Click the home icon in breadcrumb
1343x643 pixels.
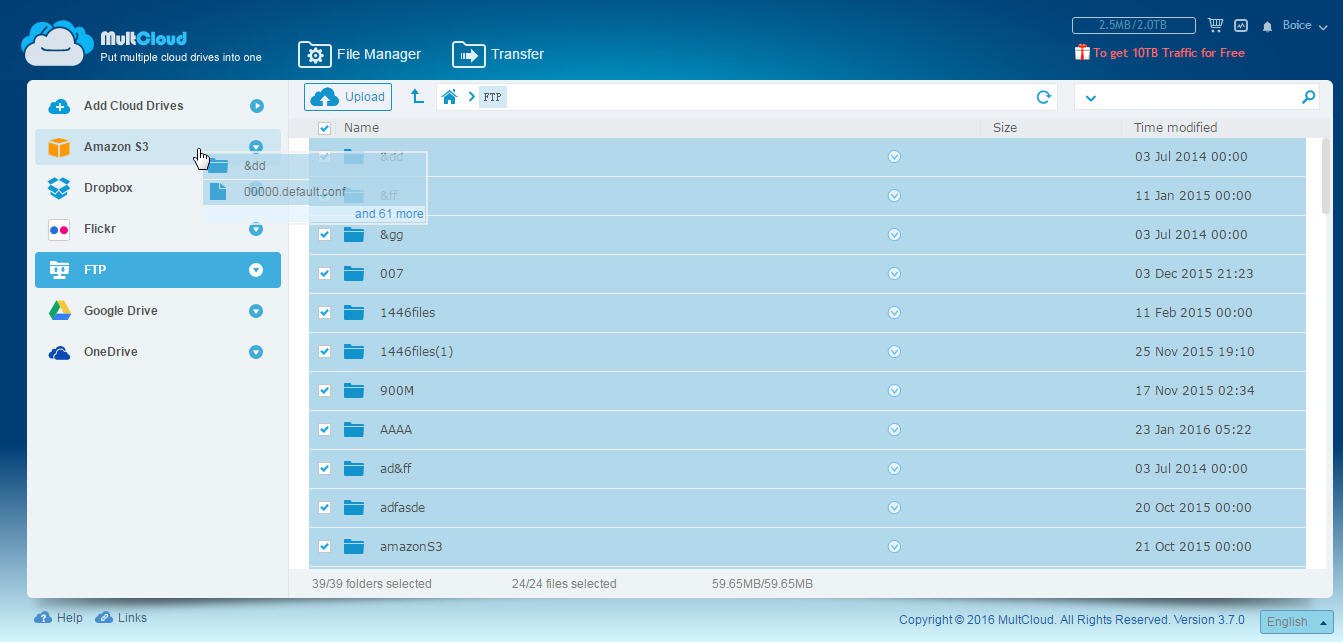coord(449,97)
